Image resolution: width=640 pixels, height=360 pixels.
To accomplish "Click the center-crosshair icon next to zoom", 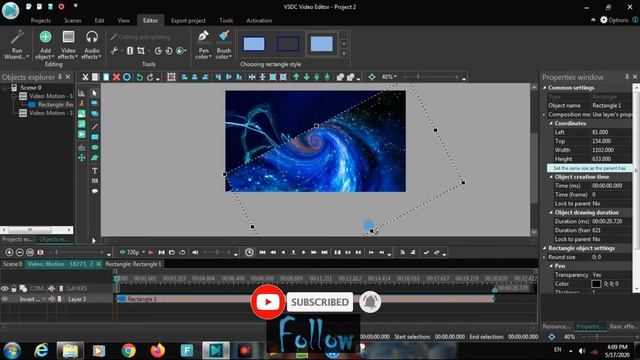I will coord(371,77).
